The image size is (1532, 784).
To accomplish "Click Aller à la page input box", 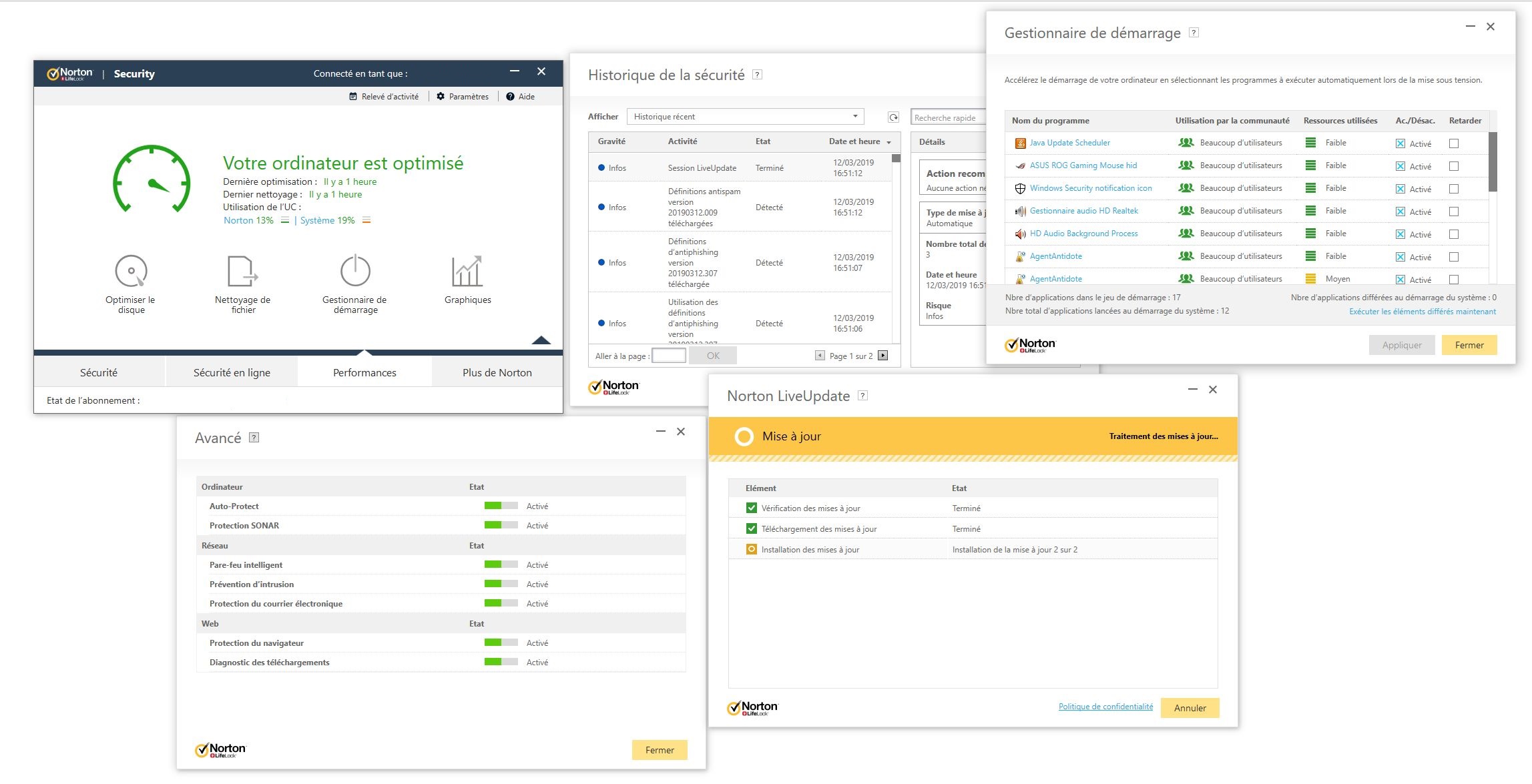I will 669,356.
